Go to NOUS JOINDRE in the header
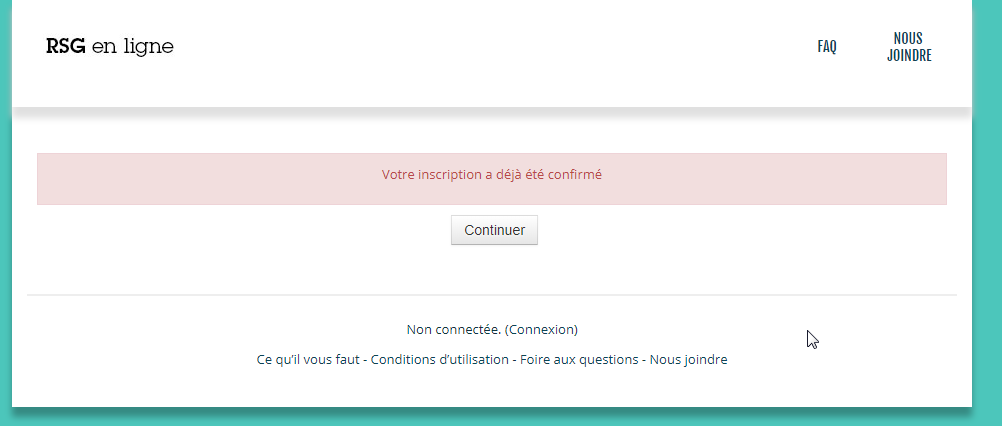 (x=909, y=47)
